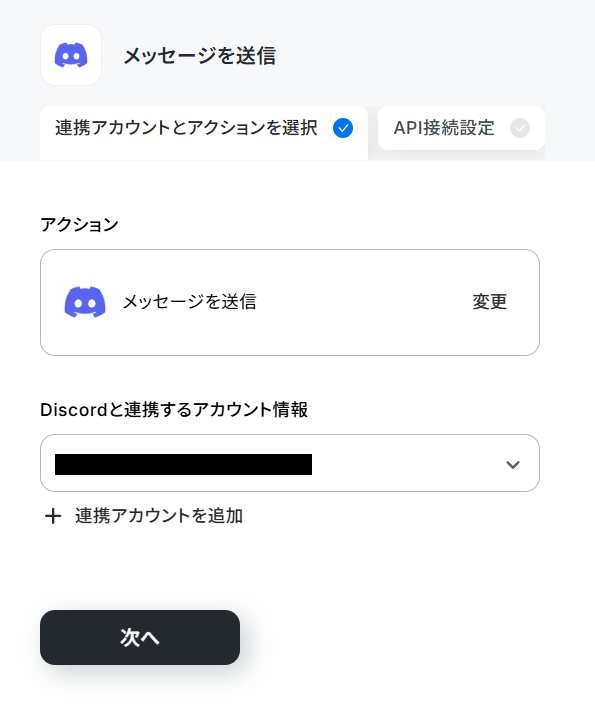Switch to the API接続設定 tab
This screenshot has width=595, height=726.
click(461, 128)
